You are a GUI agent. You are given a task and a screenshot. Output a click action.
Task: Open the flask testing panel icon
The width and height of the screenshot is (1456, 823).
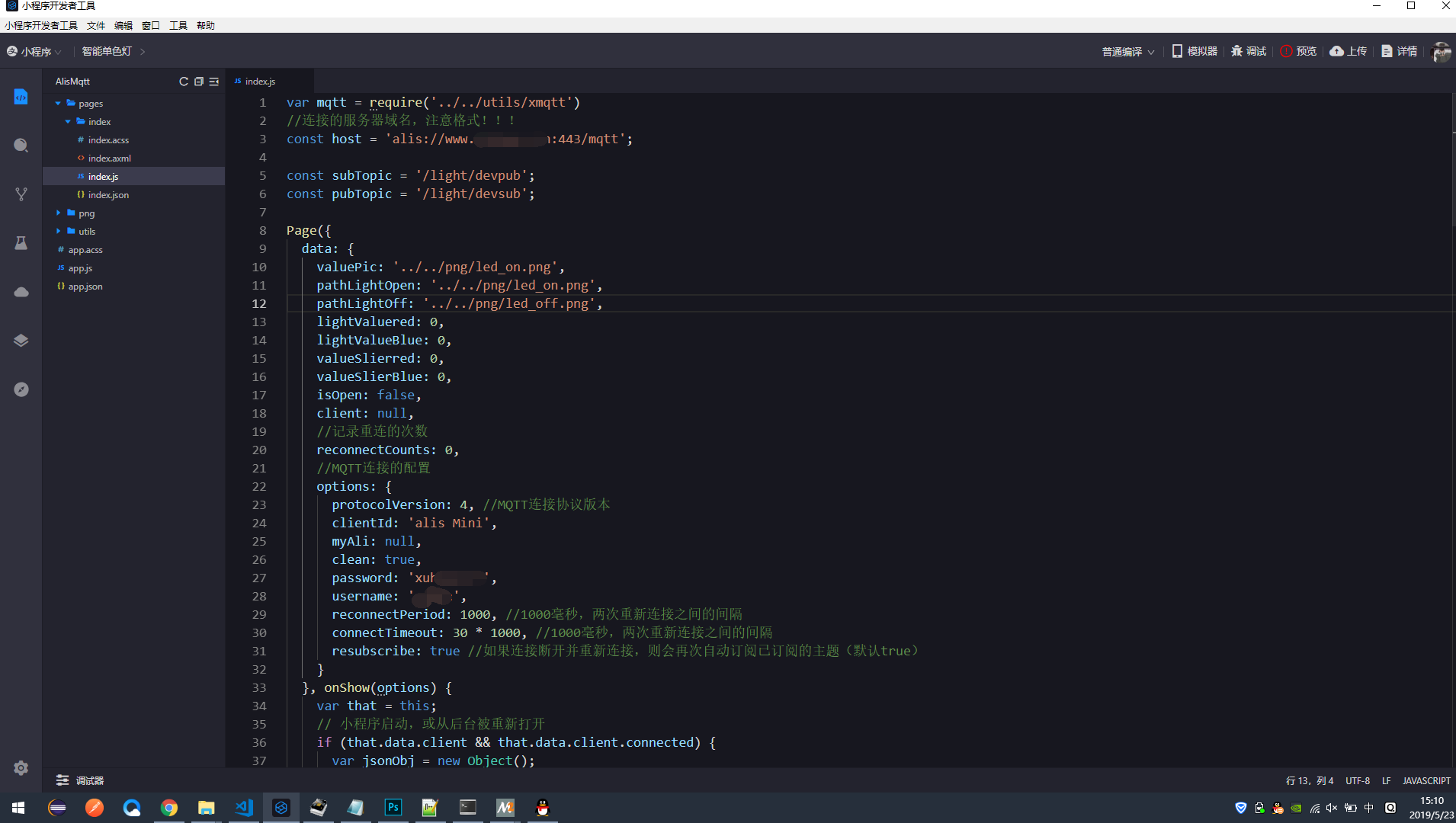coord(21,243)
